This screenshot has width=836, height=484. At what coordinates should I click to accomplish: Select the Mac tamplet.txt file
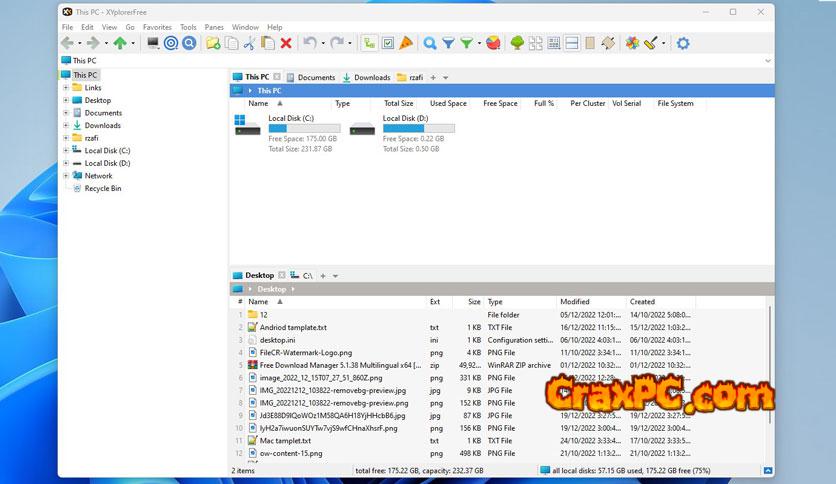click(x=285, y=440)
